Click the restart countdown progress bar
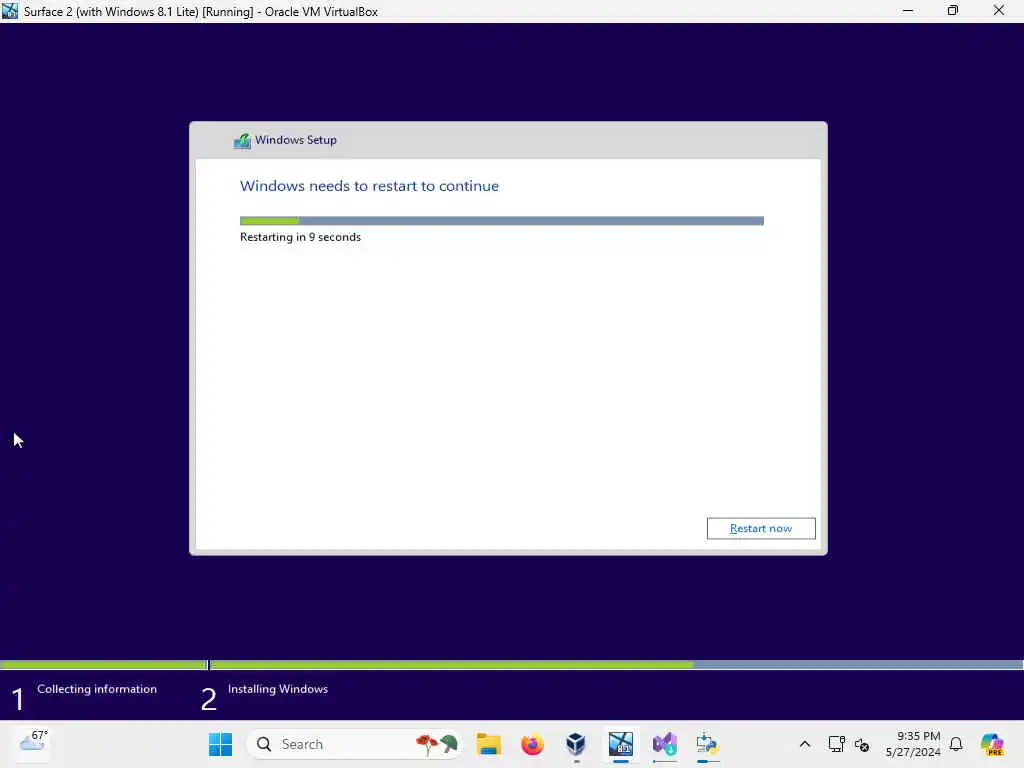The height and width of the screenshot is (768, 1024). click(502, 221)
